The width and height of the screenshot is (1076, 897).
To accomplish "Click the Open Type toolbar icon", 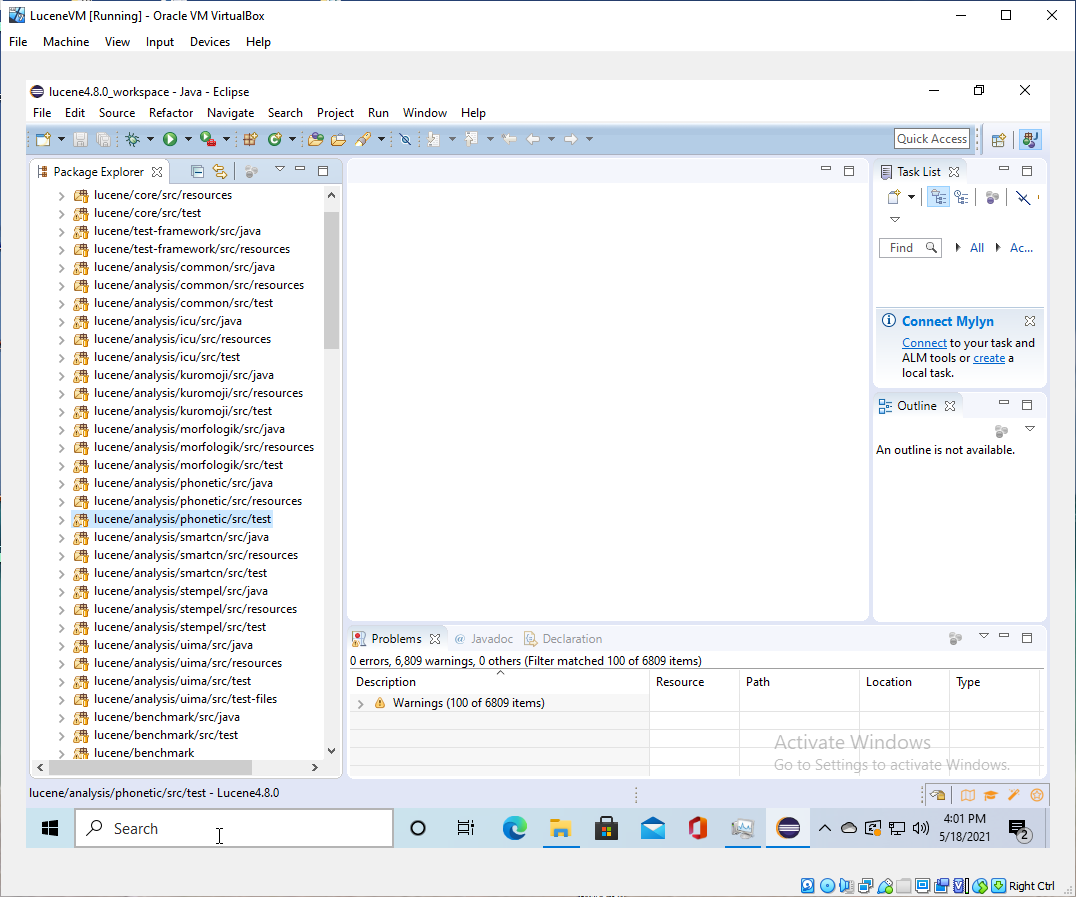I will click(x=315, y=139).
